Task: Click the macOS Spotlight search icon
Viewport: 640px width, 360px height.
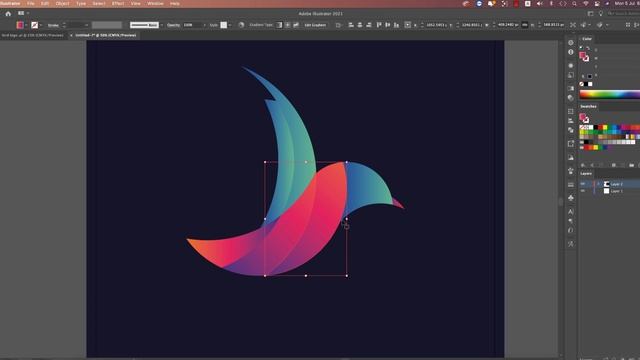Action: click(574, 3)
